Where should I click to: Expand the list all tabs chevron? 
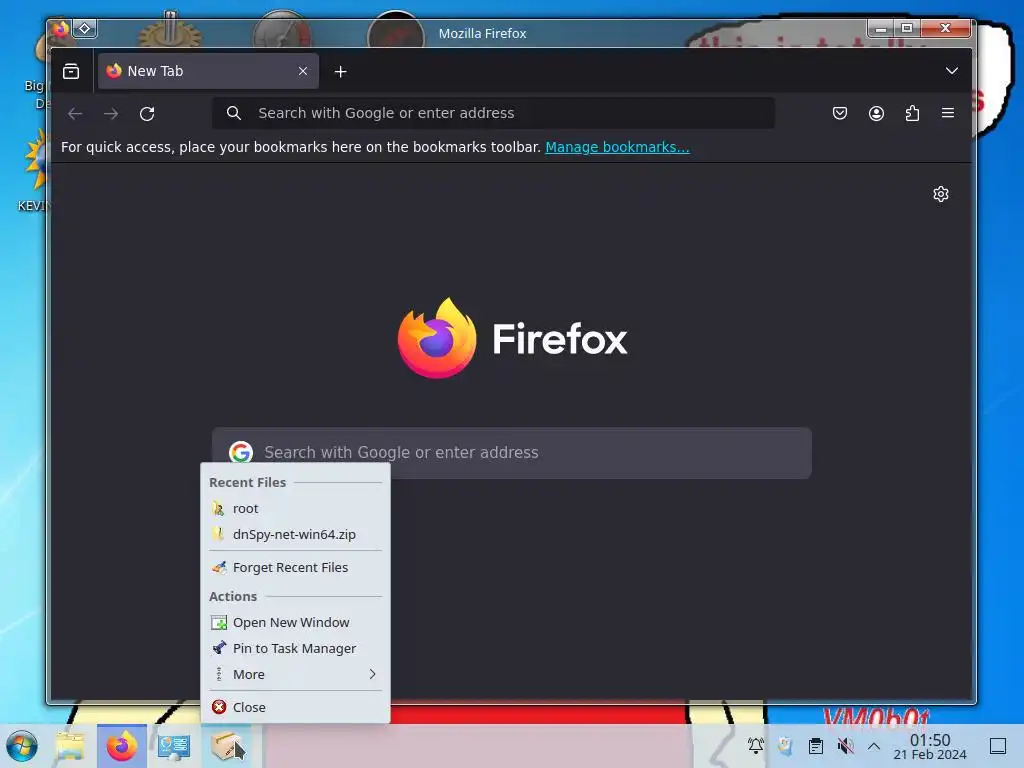[x=952, y=71]
